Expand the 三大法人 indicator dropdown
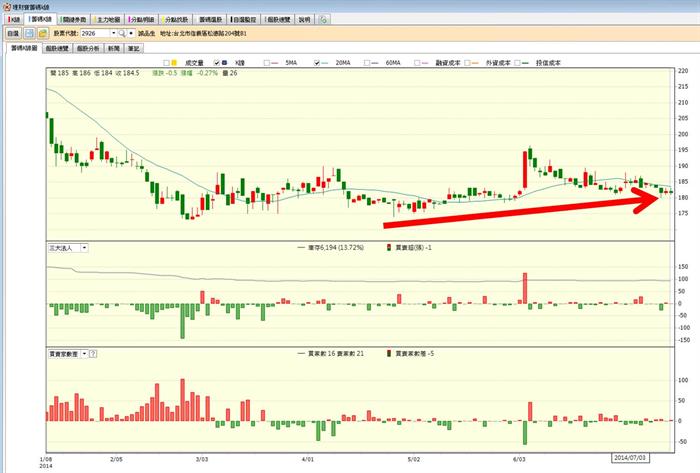This screenshot has width=700, height=473. (84, 248)
